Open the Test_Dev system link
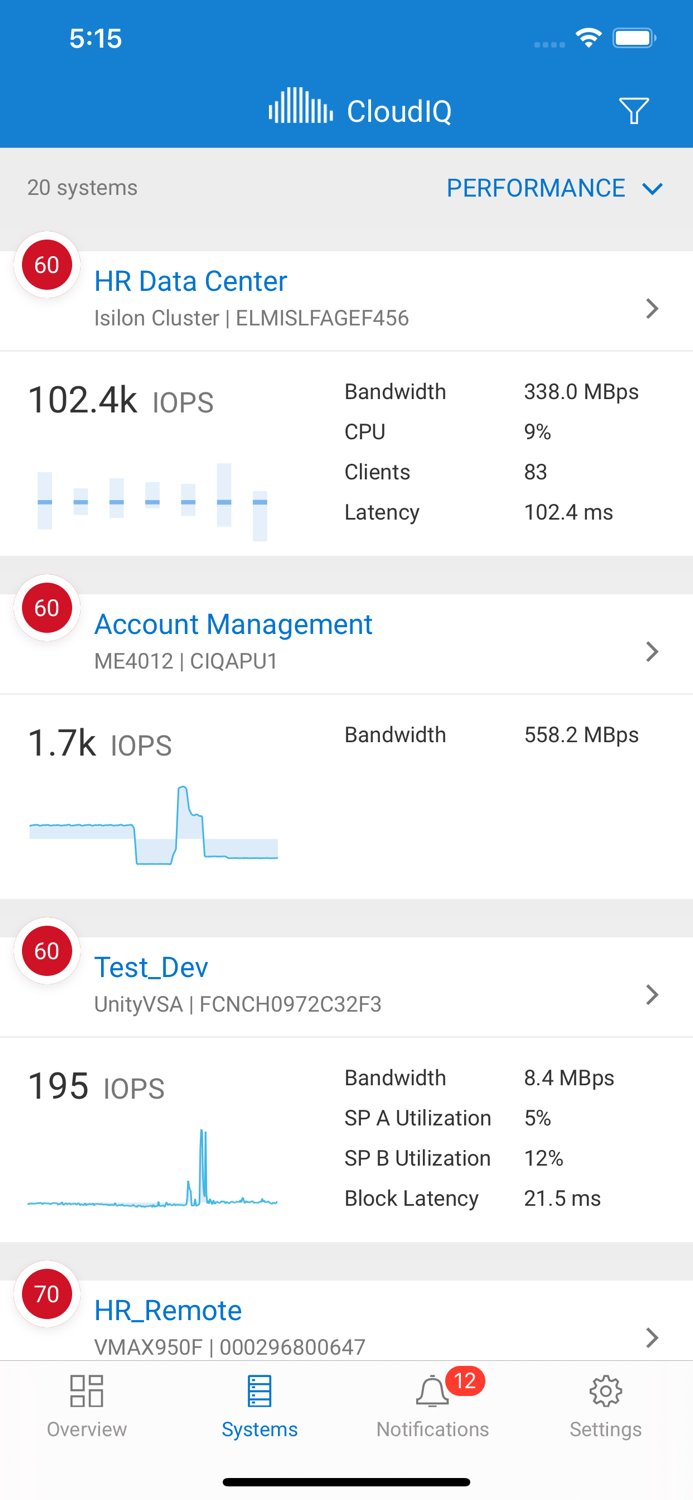The height and width of the screenshot is (1500, 693). pyautogui.click(x=151, y=967)
